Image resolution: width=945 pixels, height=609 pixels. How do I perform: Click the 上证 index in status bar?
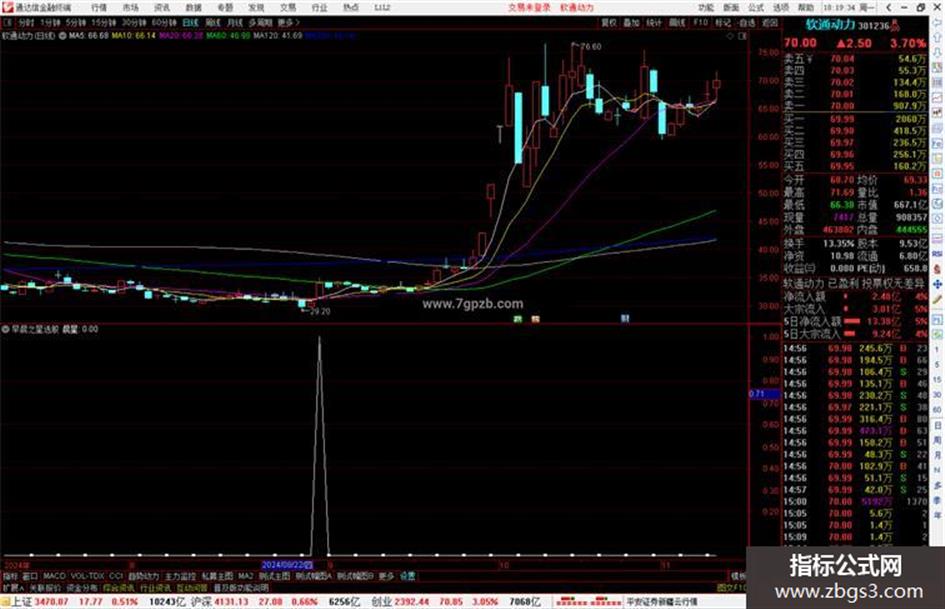pos(21,602)
